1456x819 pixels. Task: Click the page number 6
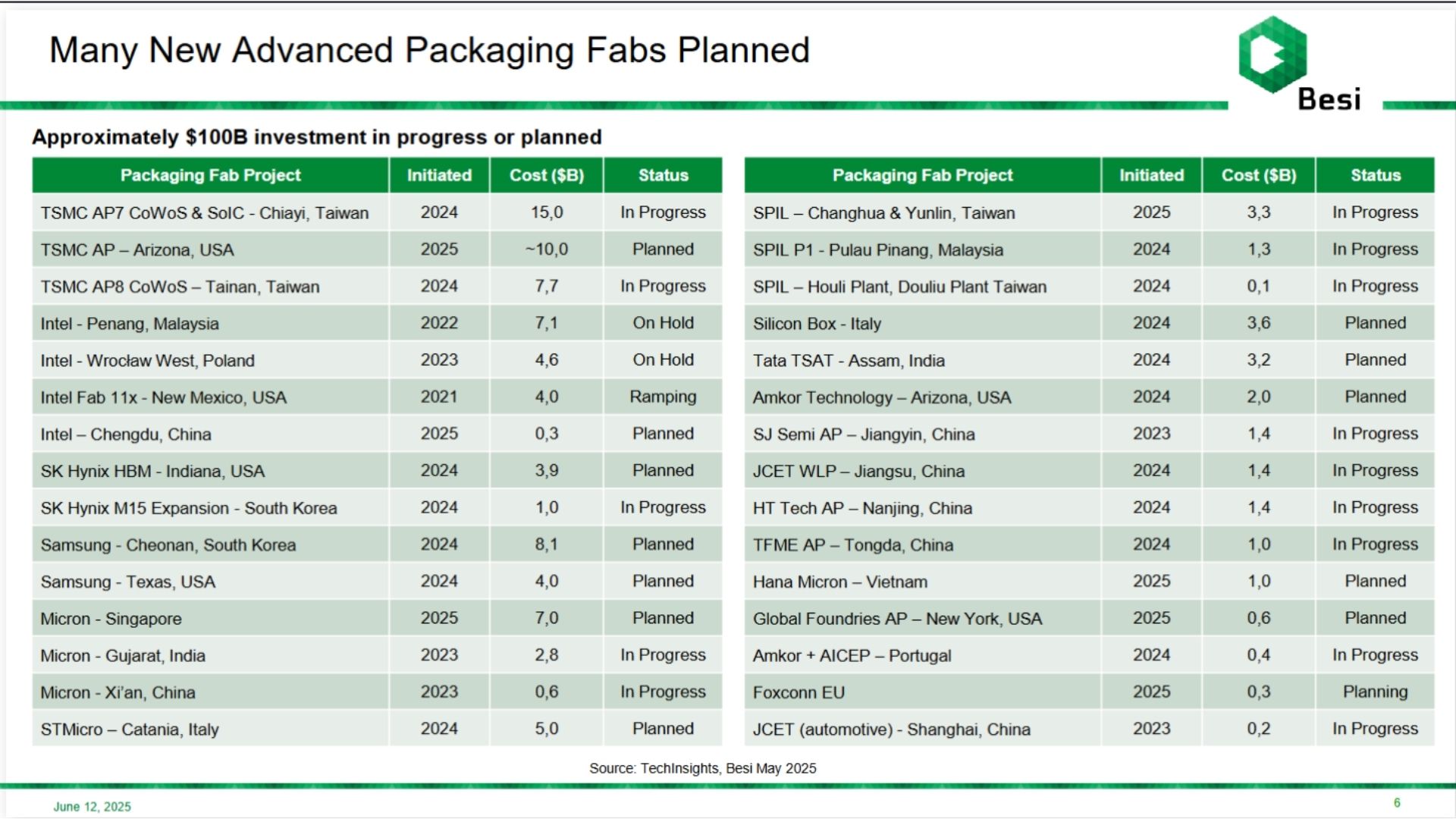[1397, 803]
